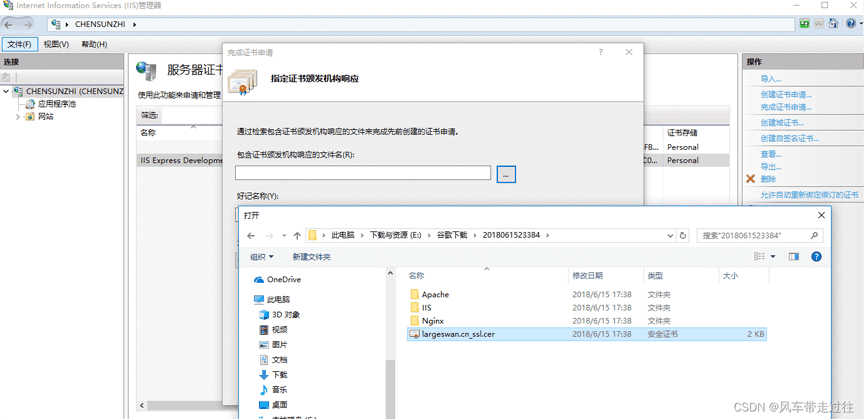Click the green refresh page icon in IIS toolbar
The image size is (864, 419).
(805, 24)
